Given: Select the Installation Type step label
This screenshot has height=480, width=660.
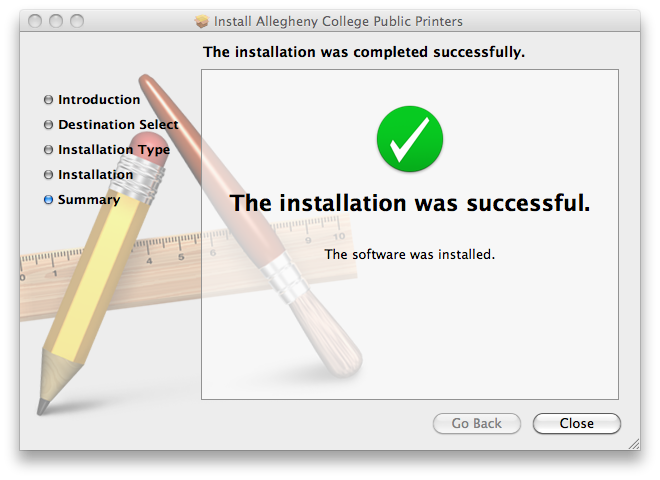Looking at the screenshot, I should (x=114, y=150).
